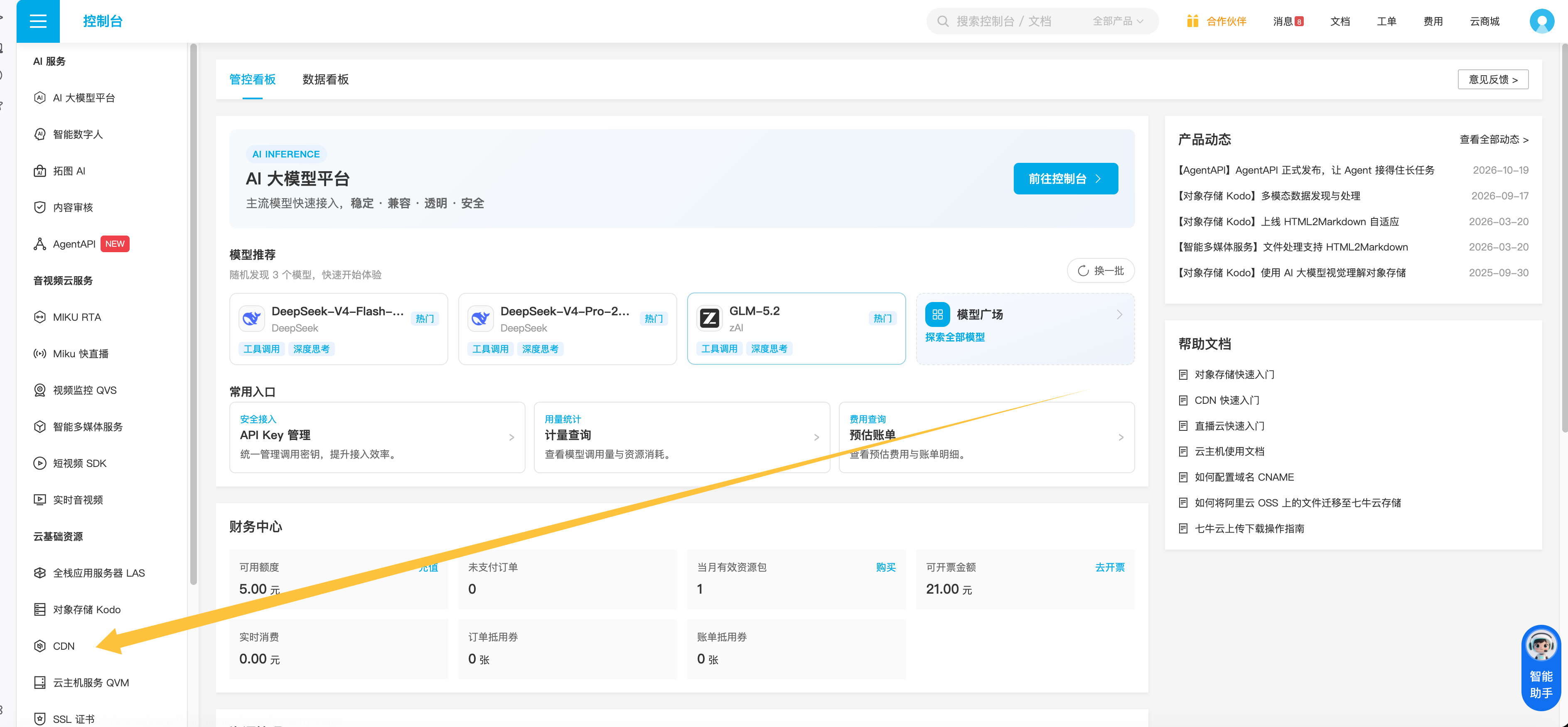
Task: Open the 计量查询 entry
Action: (682, 437)
